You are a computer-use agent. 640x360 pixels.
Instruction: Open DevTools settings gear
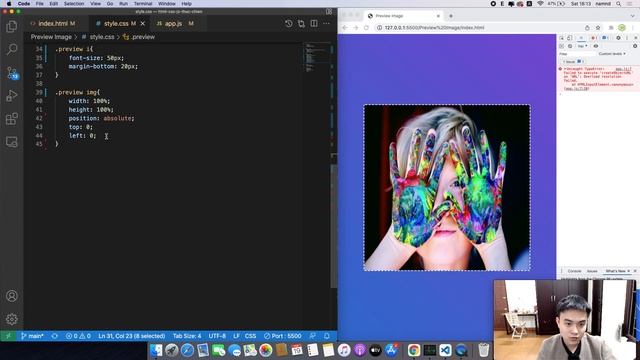618,38
